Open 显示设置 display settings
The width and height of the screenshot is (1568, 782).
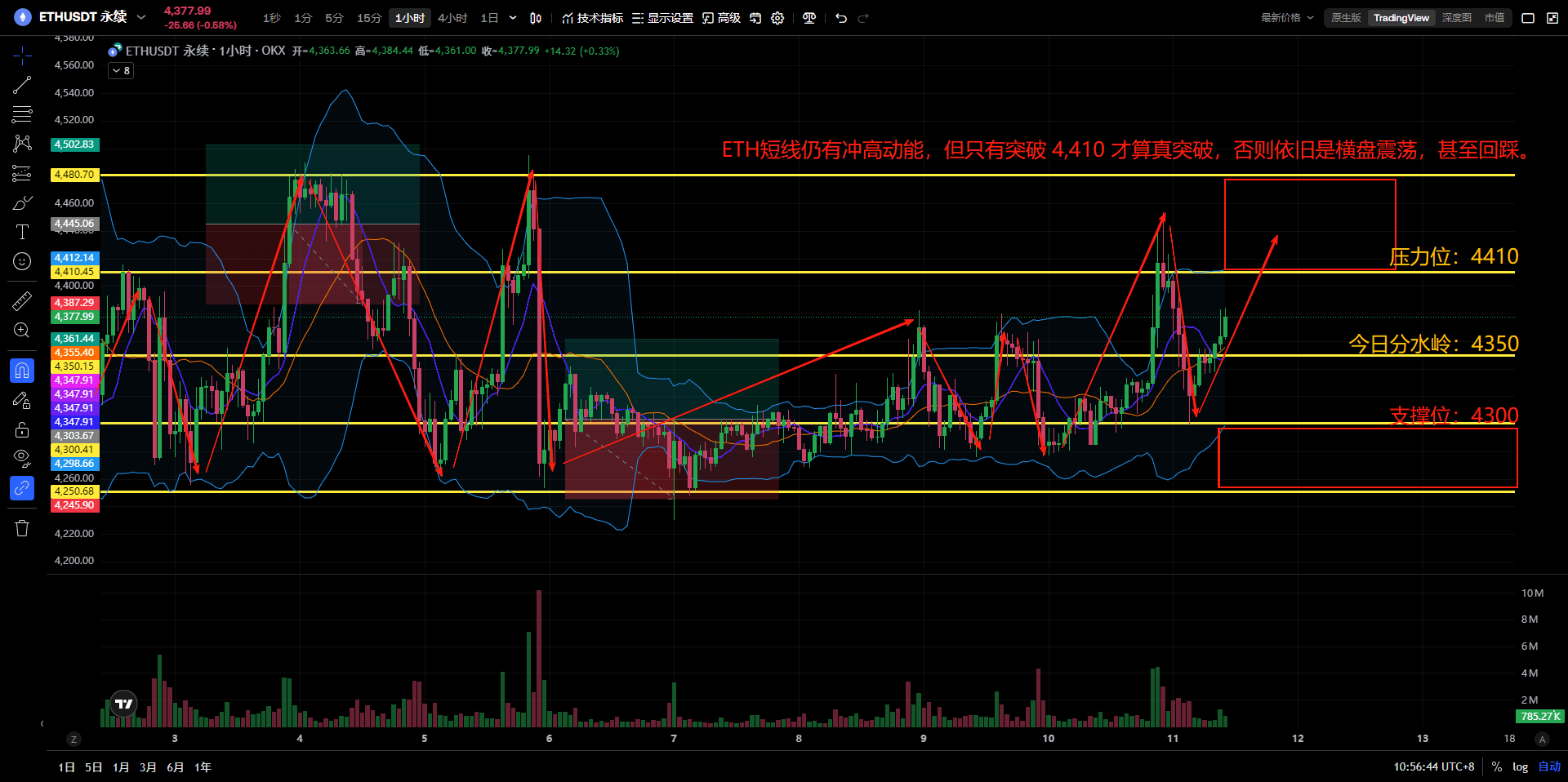click(662, 18)
